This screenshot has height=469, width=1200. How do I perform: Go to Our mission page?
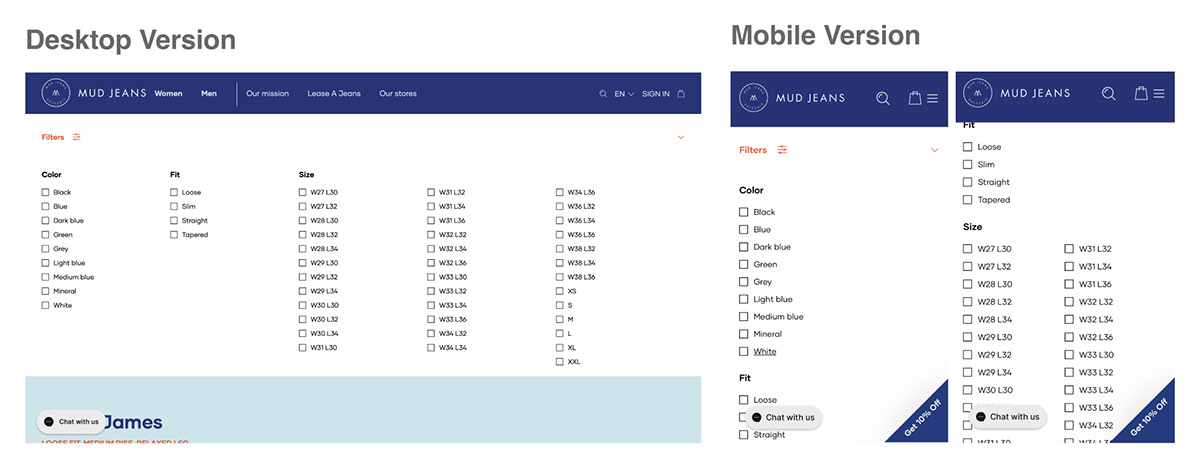point(267,94)
